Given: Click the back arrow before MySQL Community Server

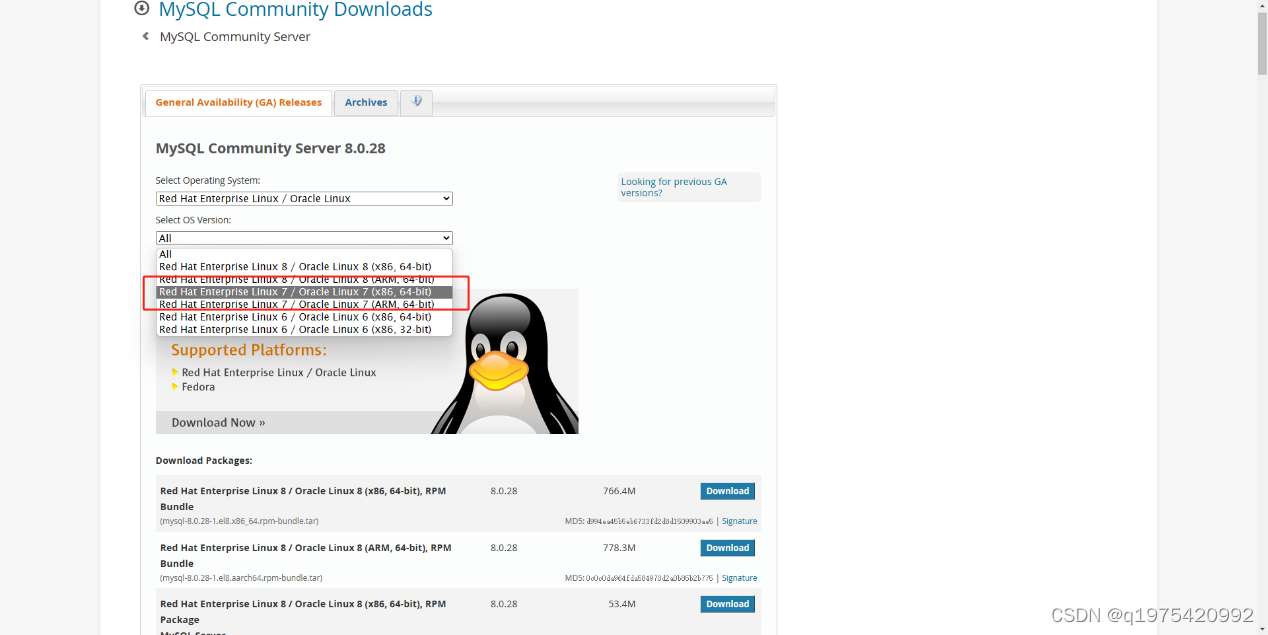Looking at the screenshot, I should pyautogui.click(x=146, y=36).
